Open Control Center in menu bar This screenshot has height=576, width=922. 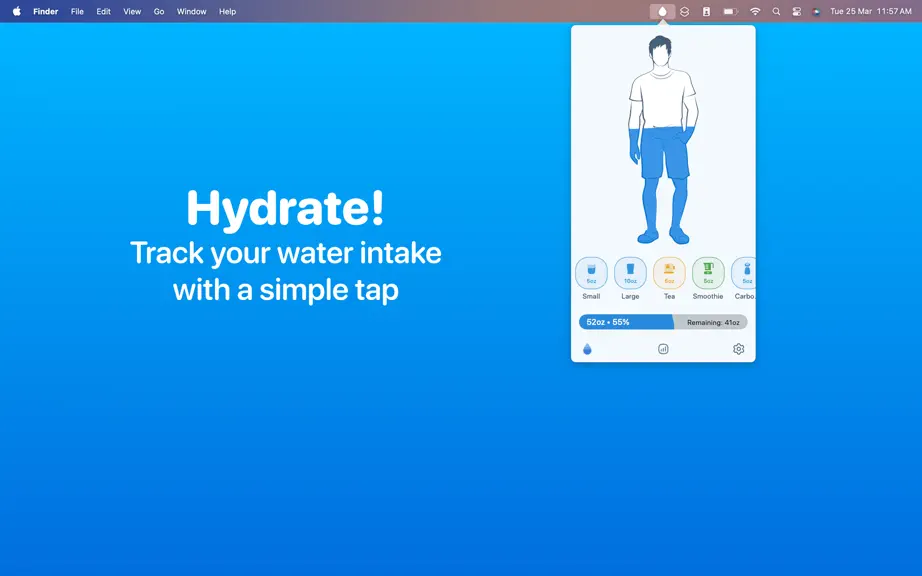797,11
